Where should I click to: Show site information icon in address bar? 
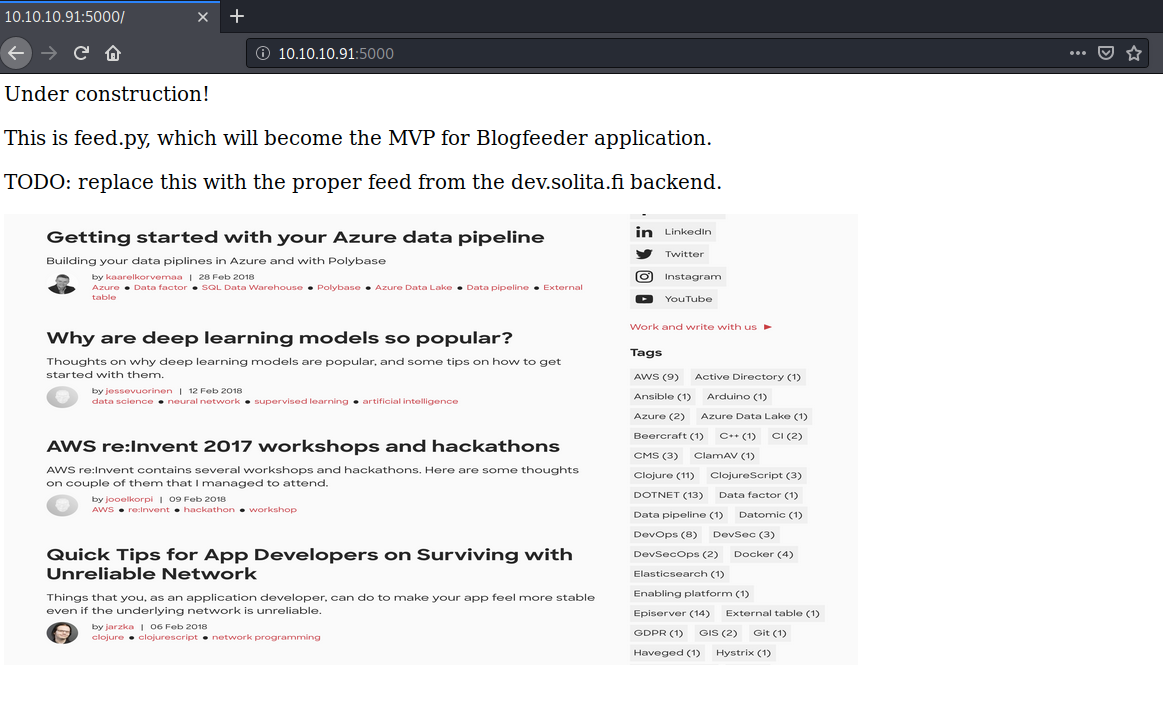(263, 53)
